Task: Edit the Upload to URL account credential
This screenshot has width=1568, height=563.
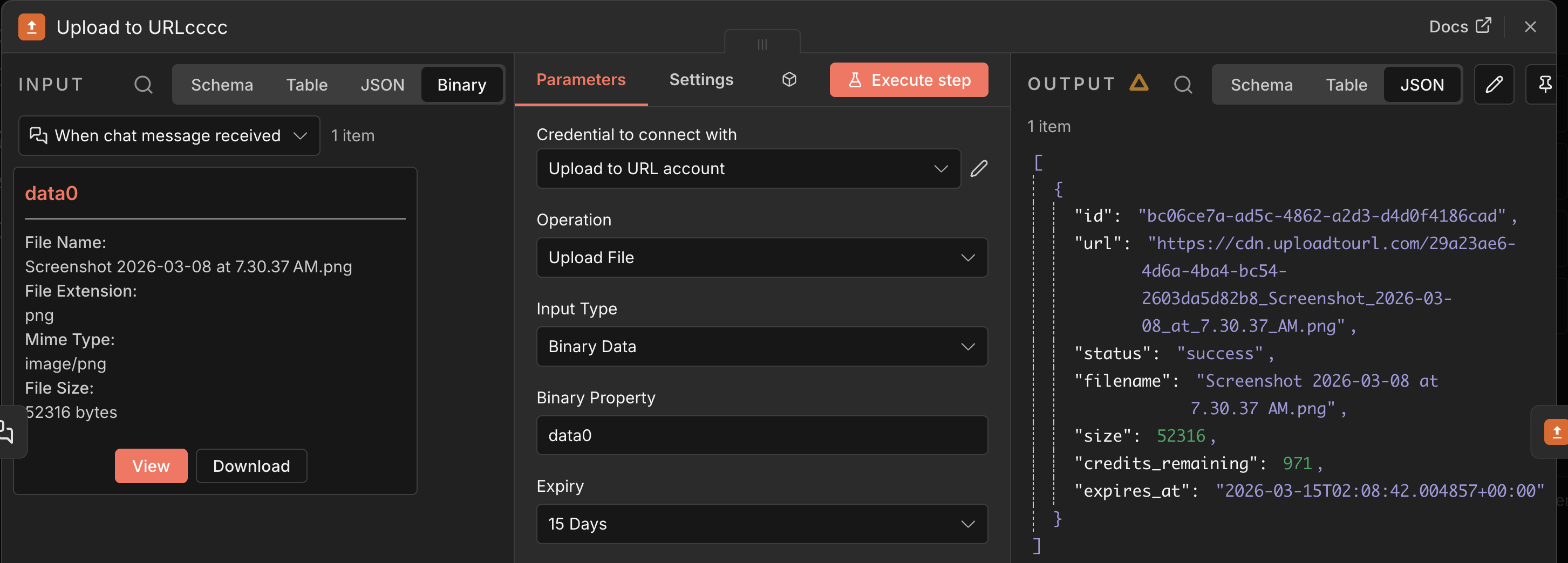Action: pos(979,169)
